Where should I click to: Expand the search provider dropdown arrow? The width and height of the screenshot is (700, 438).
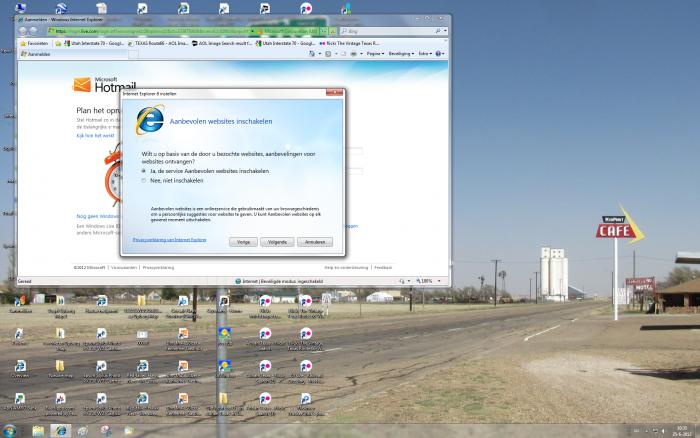445,31
